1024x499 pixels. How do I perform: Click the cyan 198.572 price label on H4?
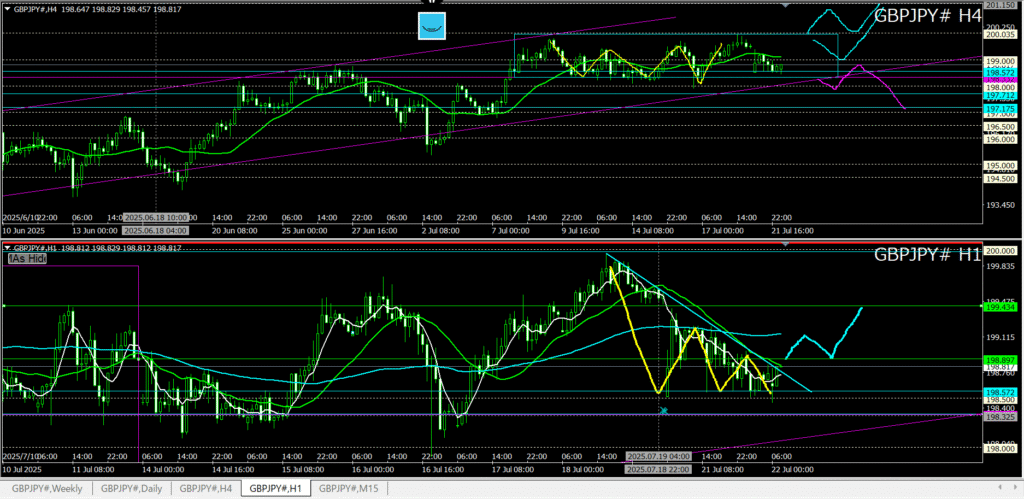click(x=1001, y=73)
